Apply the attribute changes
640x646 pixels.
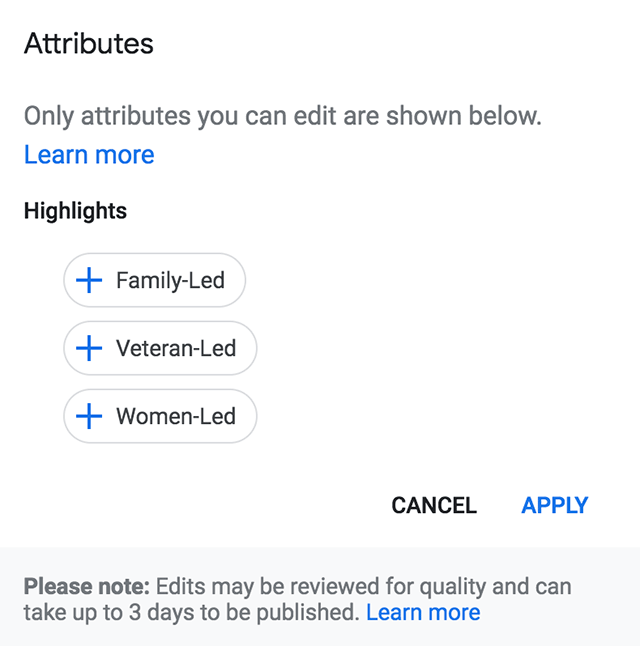click(x=554, y=506)
